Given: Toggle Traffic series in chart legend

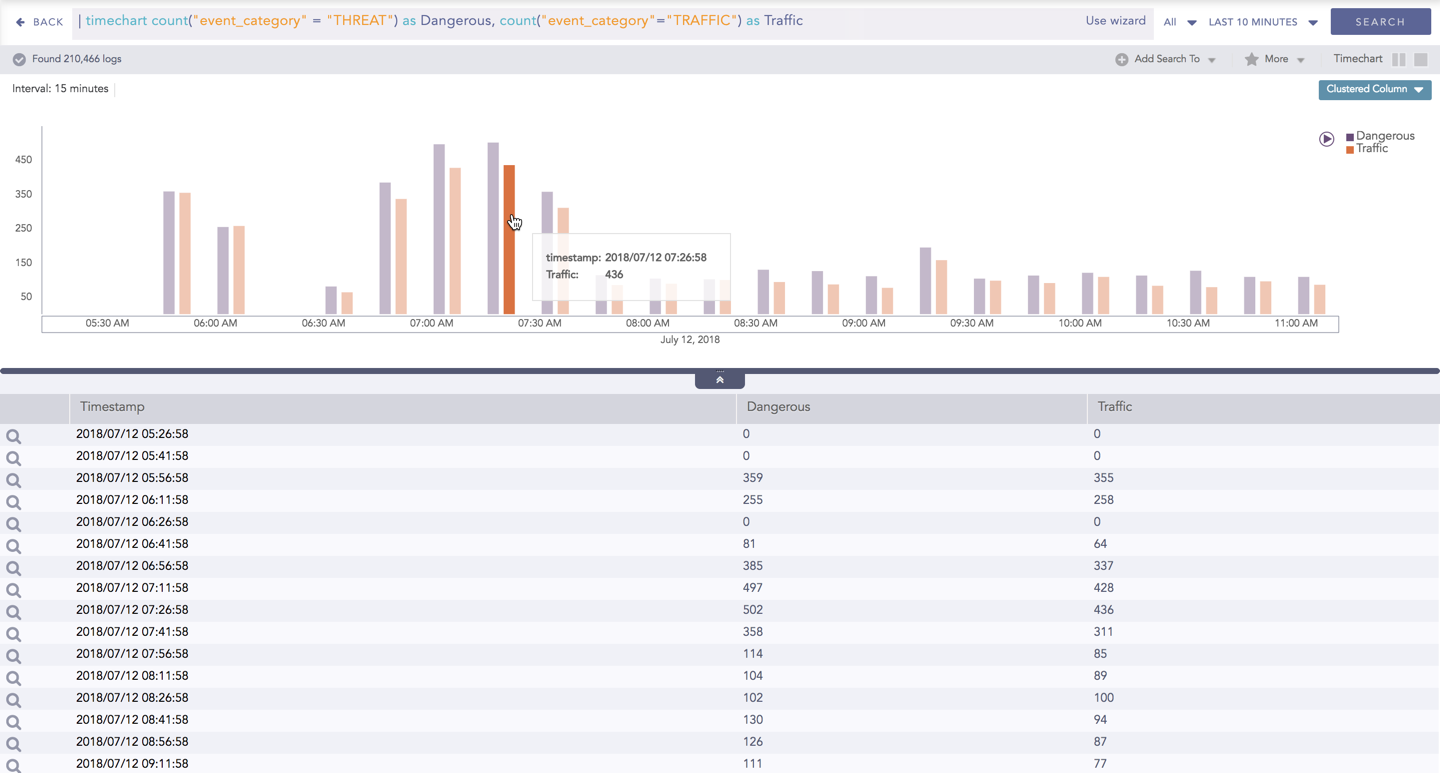Looking at the screenshot, I should tap(1371, 149).
